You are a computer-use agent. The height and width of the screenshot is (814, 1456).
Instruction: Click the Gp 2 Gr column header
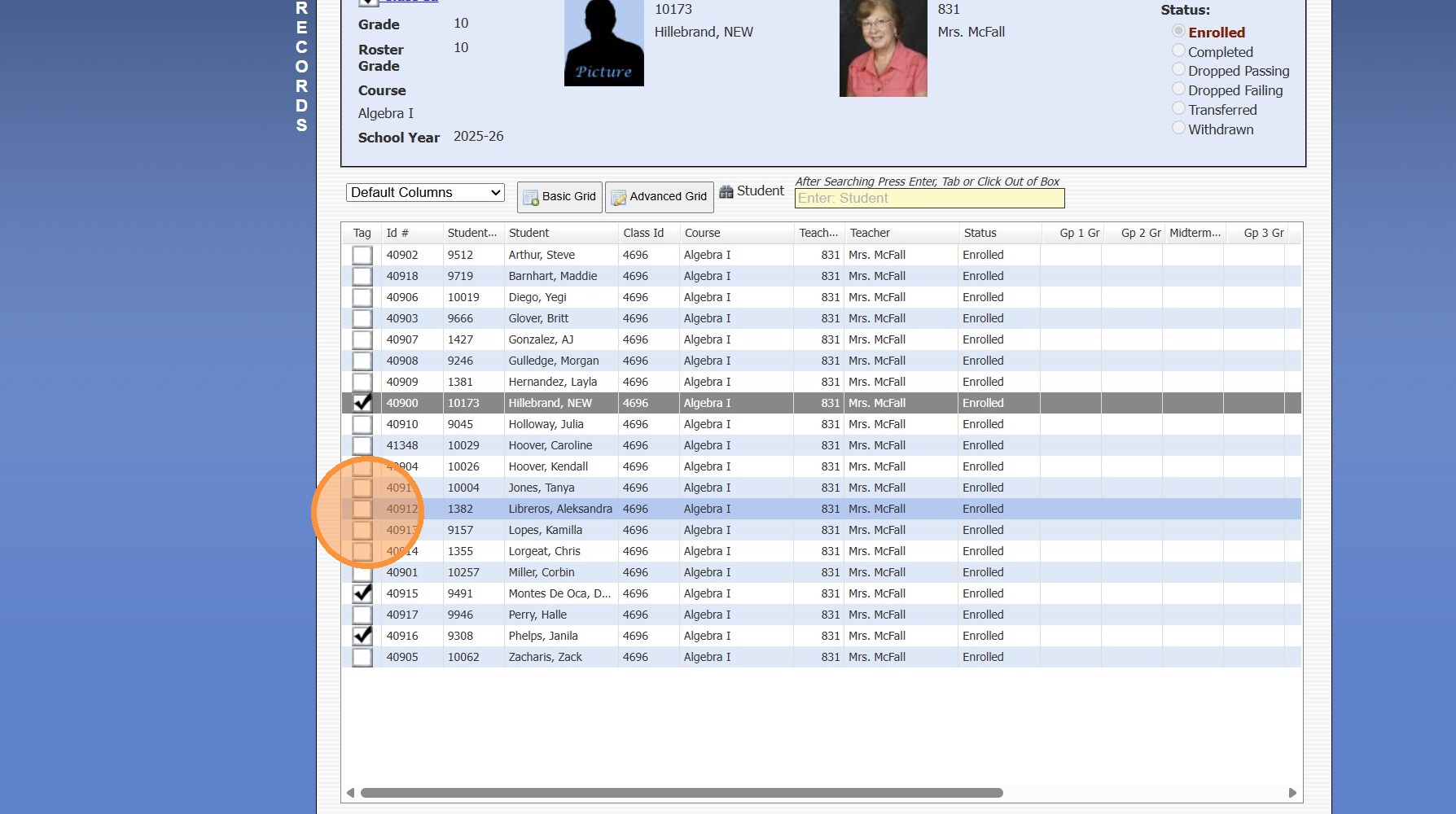pyautogui.click(x=1140, y=233)
